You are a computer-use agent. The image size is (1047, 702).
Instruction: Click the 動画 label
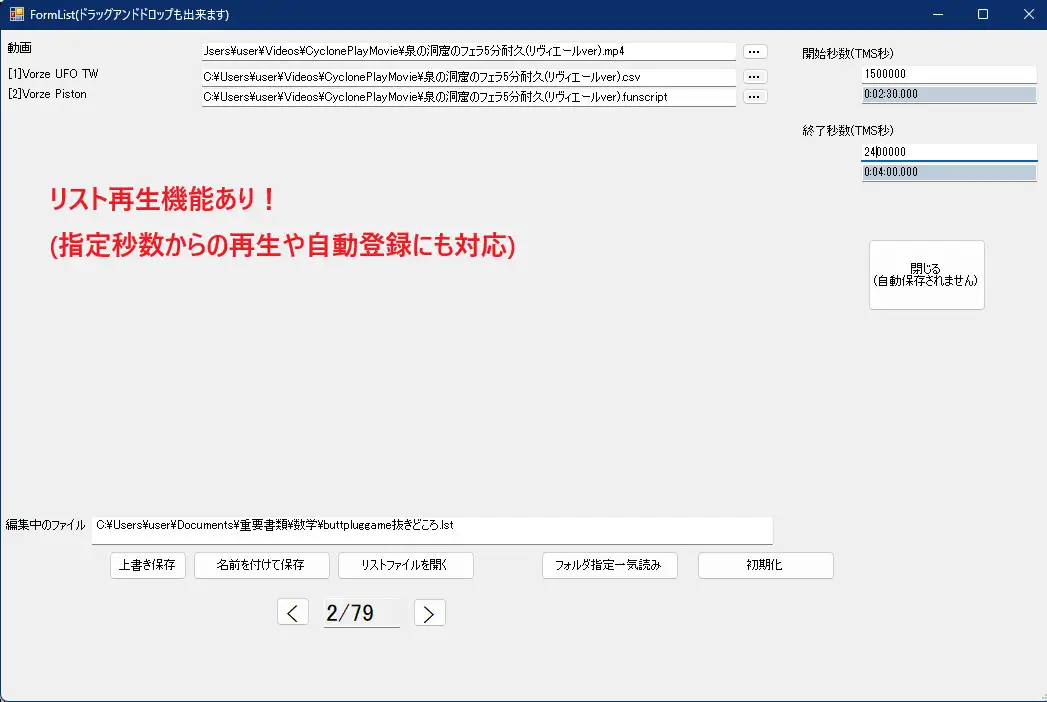pos(19,48)
